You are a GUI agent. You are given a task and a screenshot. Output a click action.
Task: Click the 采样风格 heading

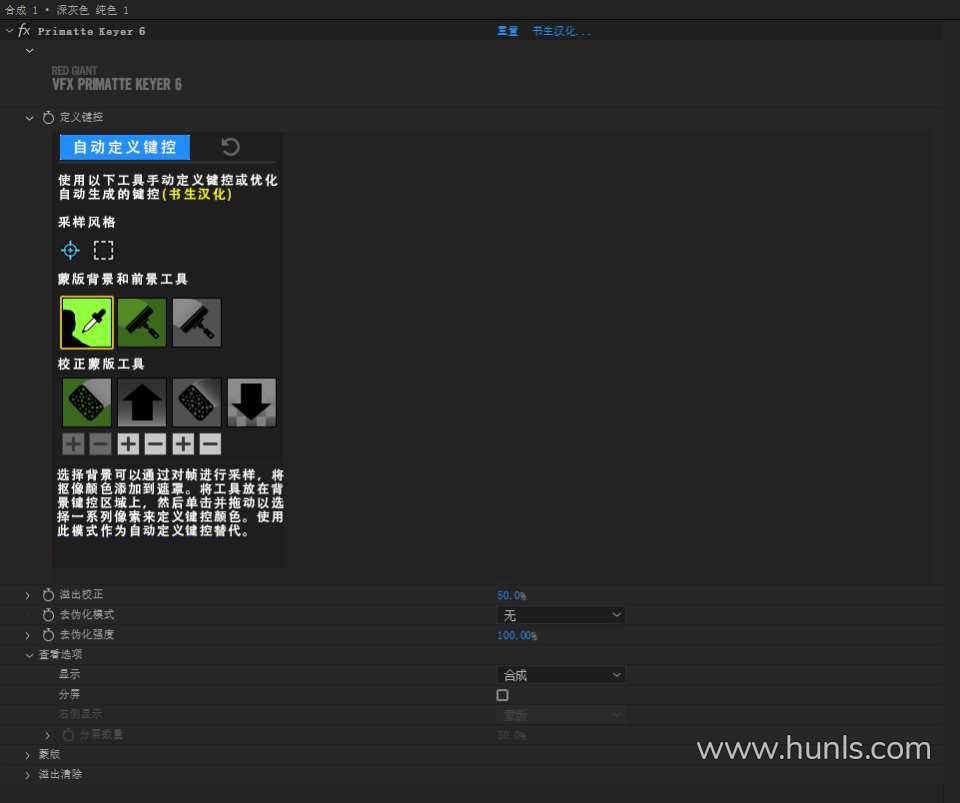point(87,222)
